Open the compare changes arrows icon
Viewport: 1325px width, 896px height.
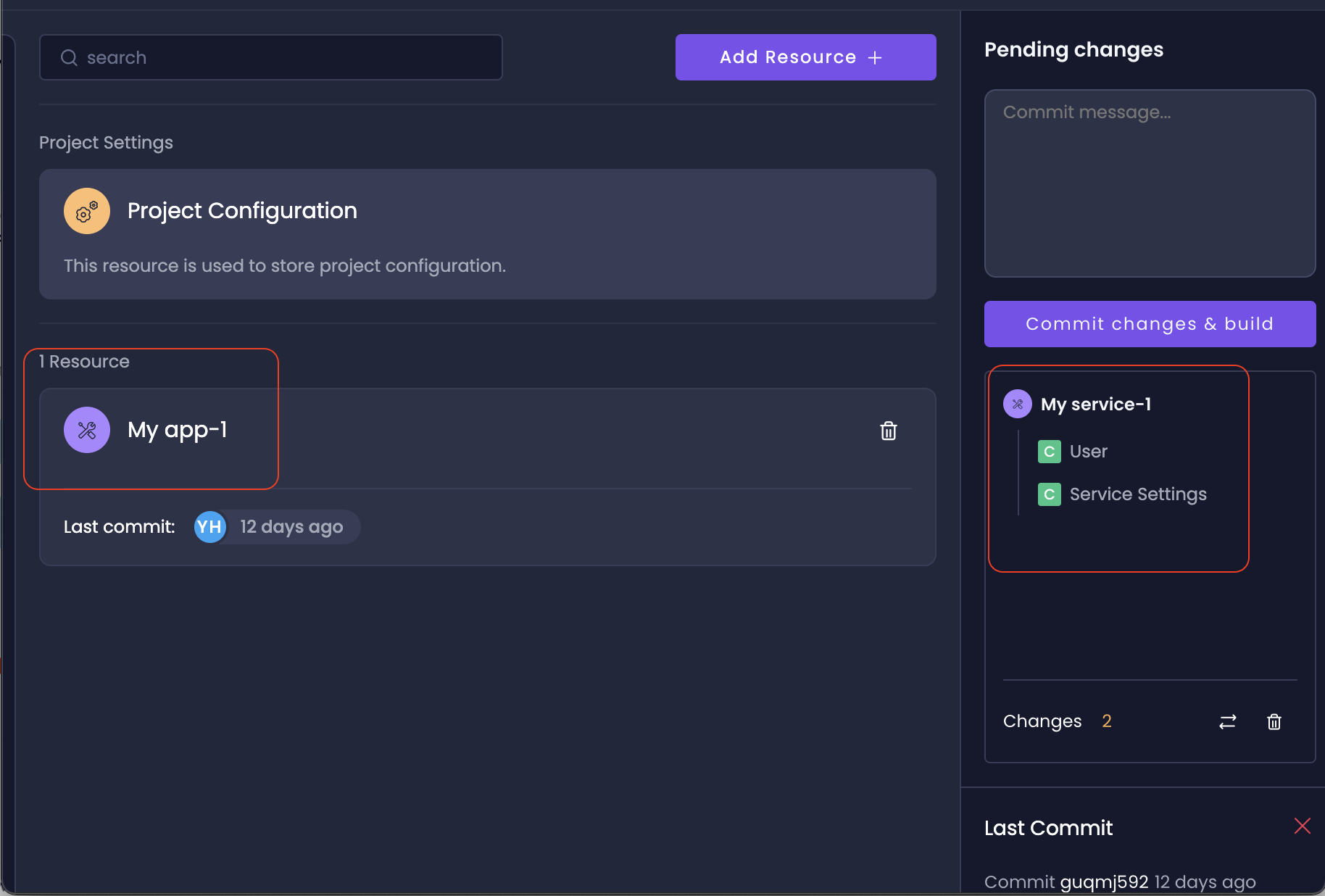click(x=1227, y=721)
